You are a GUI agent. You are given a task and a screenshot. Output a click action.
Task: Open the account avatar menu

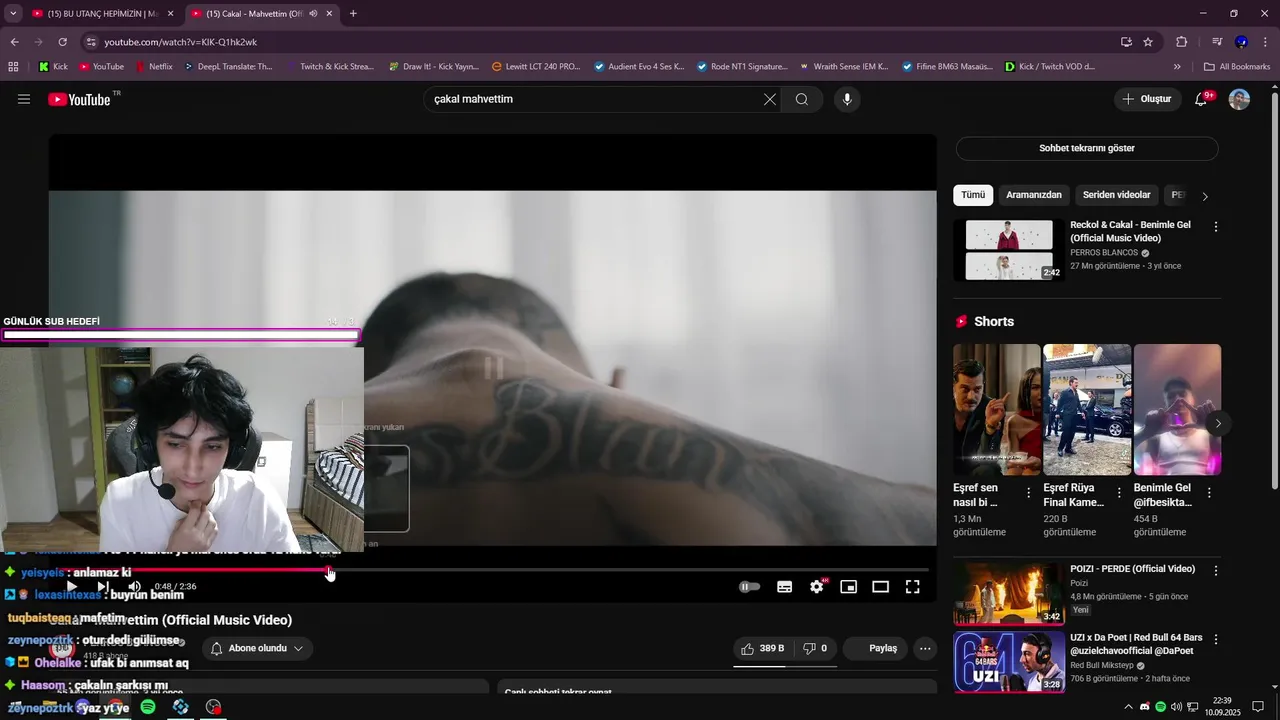1239,99
